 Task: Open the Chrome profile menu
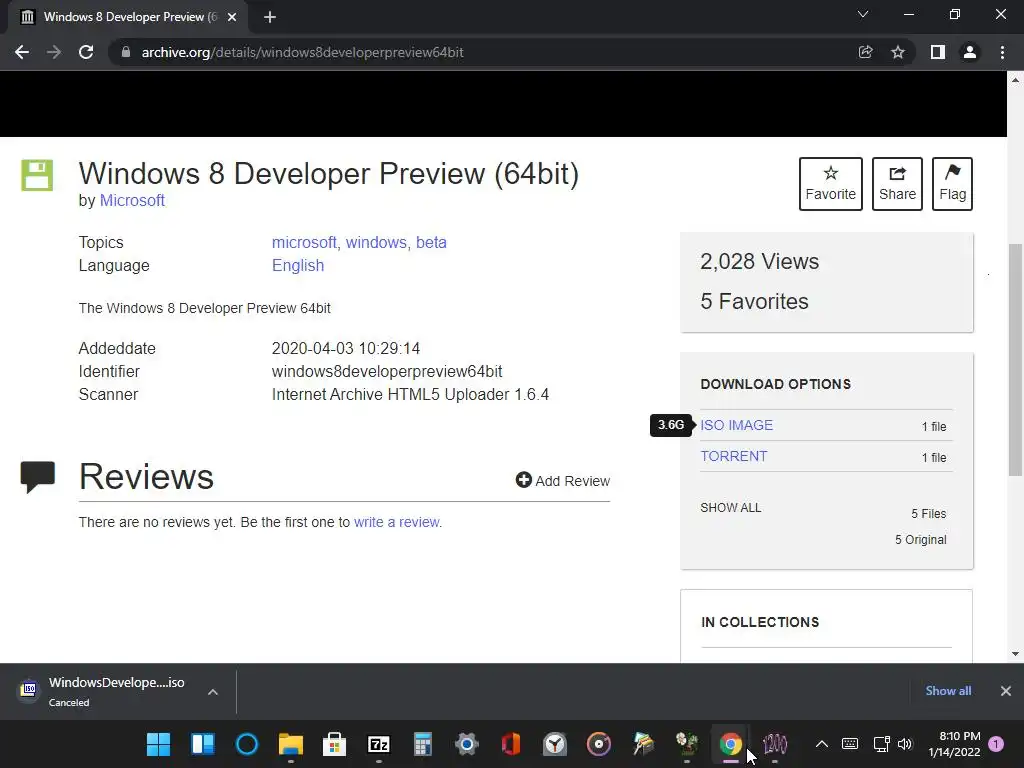970,52
